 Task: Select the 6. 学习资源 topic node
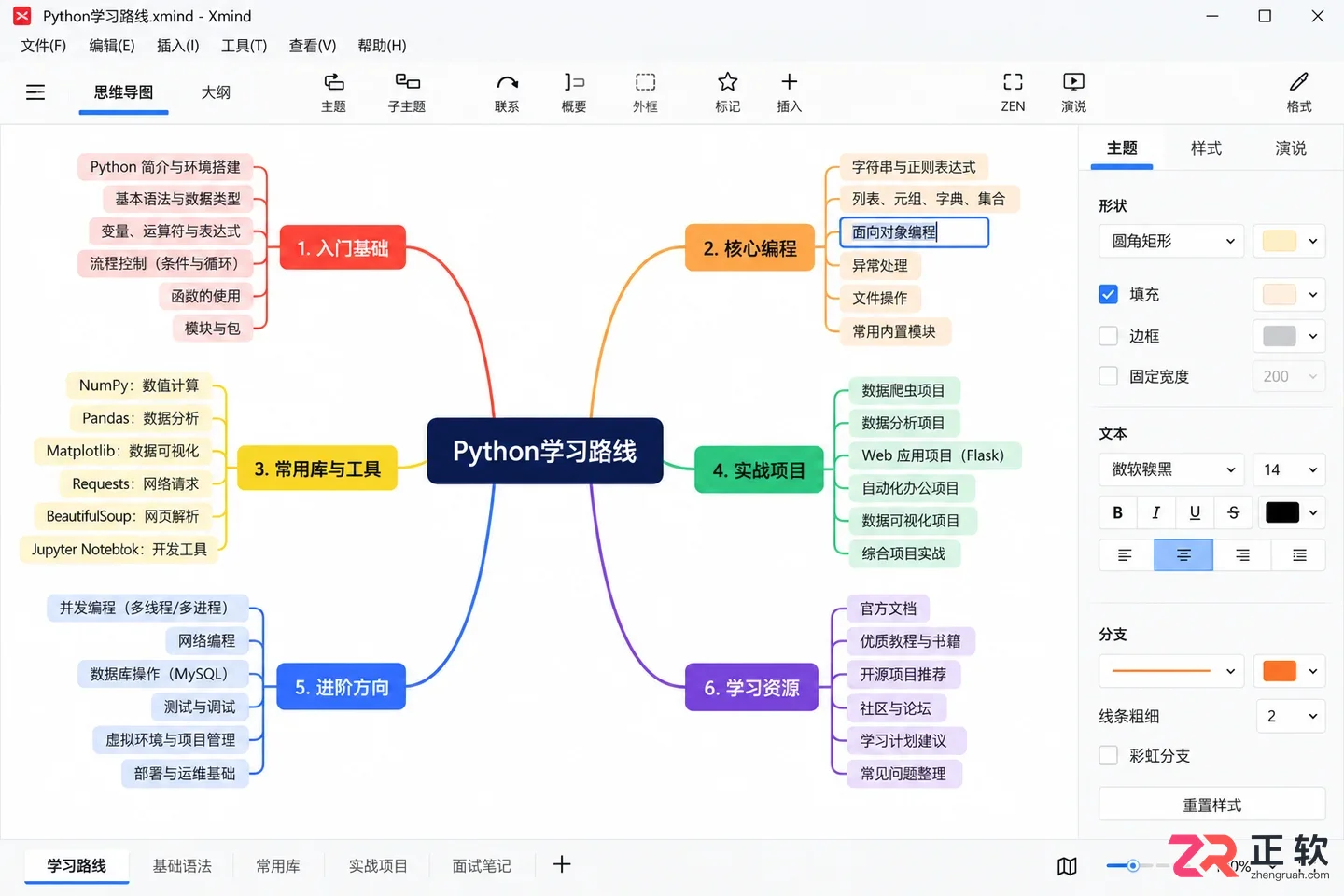tap(751, 688)
